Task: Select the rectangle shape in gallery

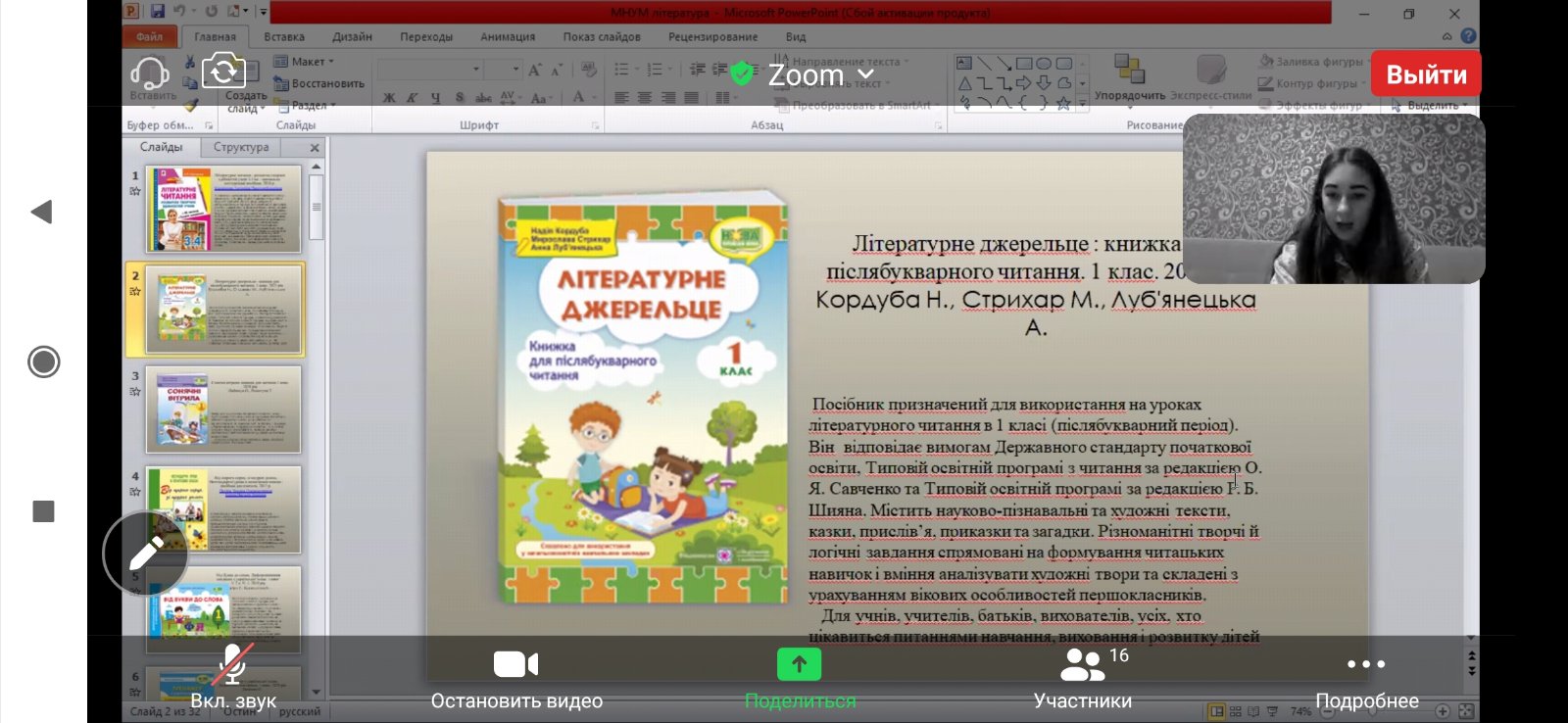Action: [x=1023, y=64]
